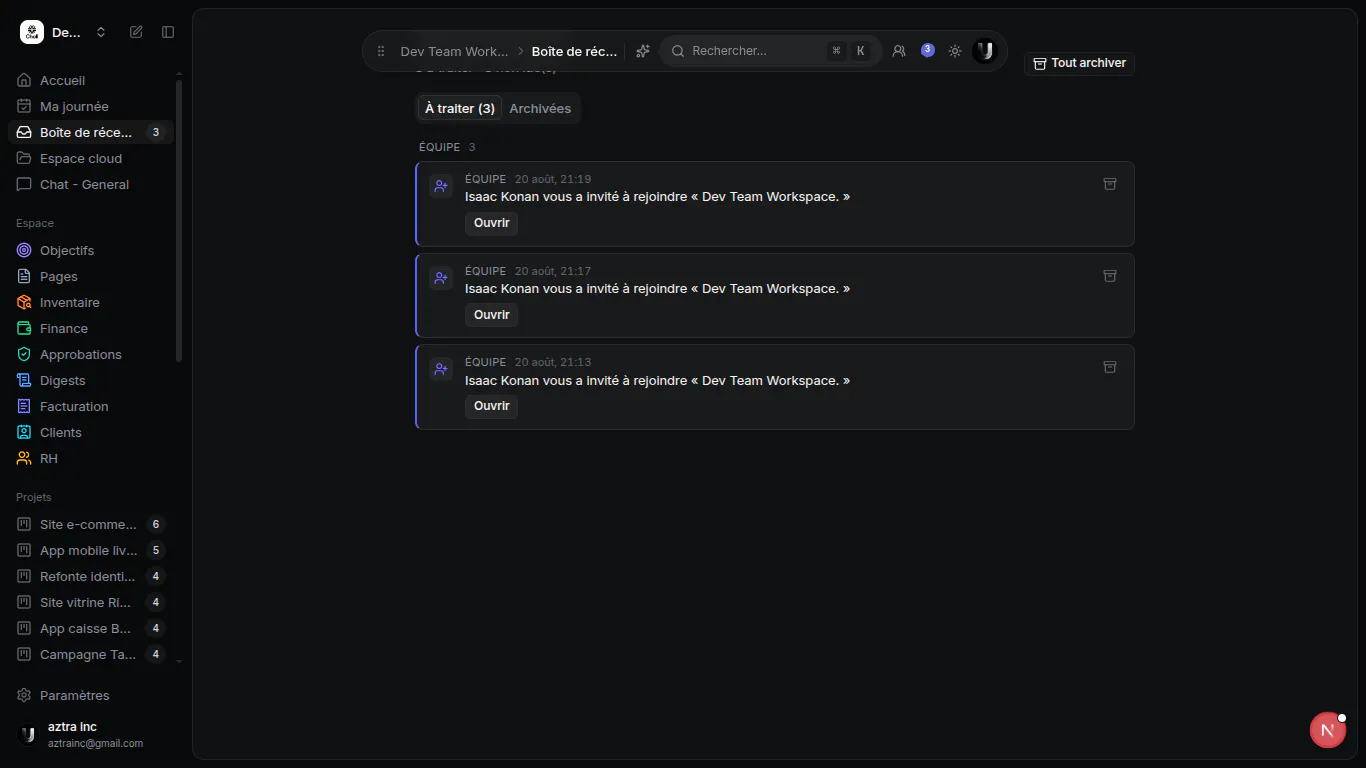Click Ouvrir on the 21:17 invitation
The width and height of the screenshot is (1366, 768).
point(491,315)
